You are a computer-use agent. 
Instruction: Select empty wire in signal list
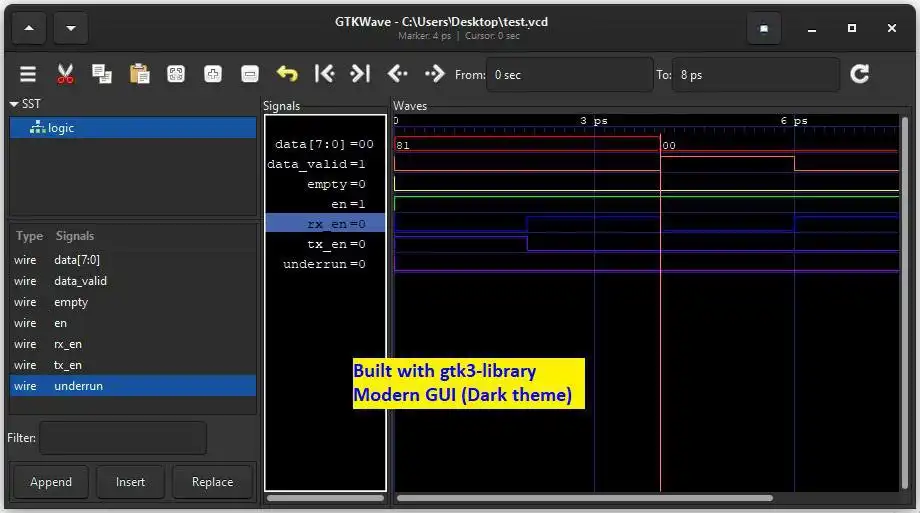(133, 302)
